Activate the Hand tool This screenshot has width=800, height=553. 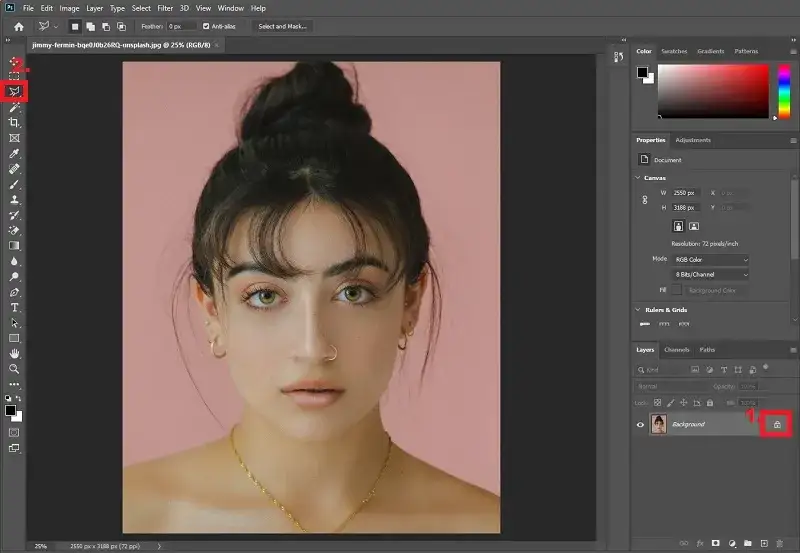pyautogui.click(x=14, y=353)
